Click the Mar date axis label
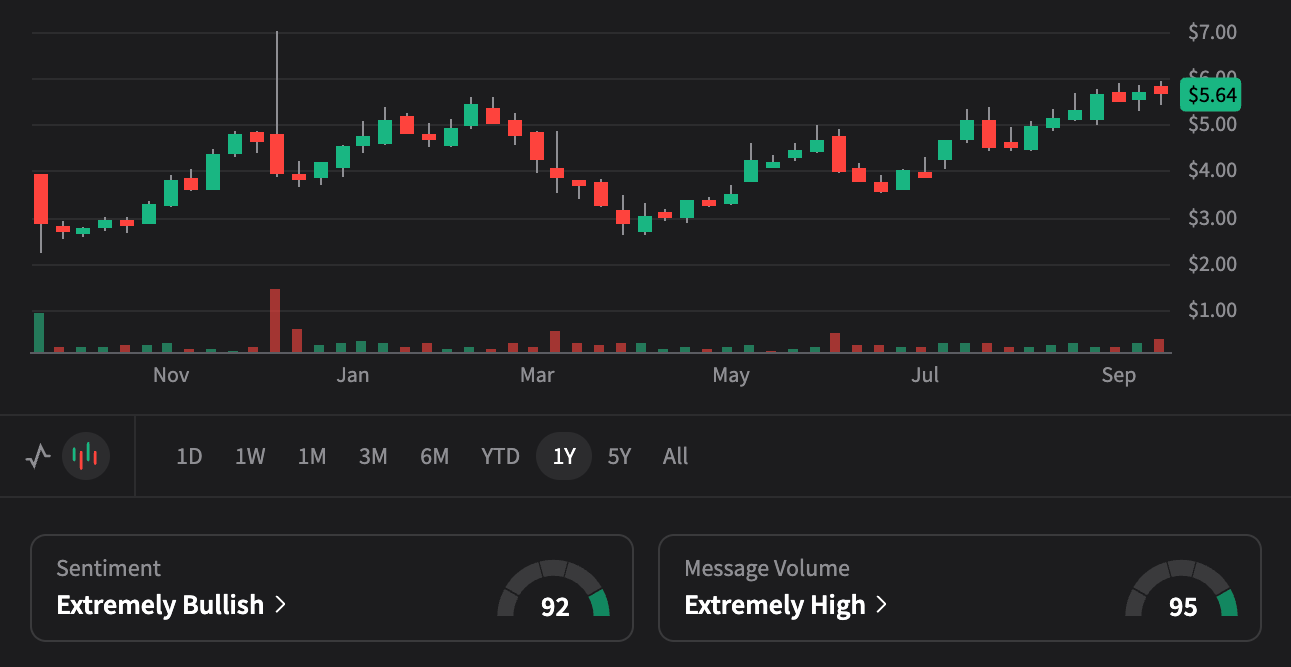 (x=537, y=375)
